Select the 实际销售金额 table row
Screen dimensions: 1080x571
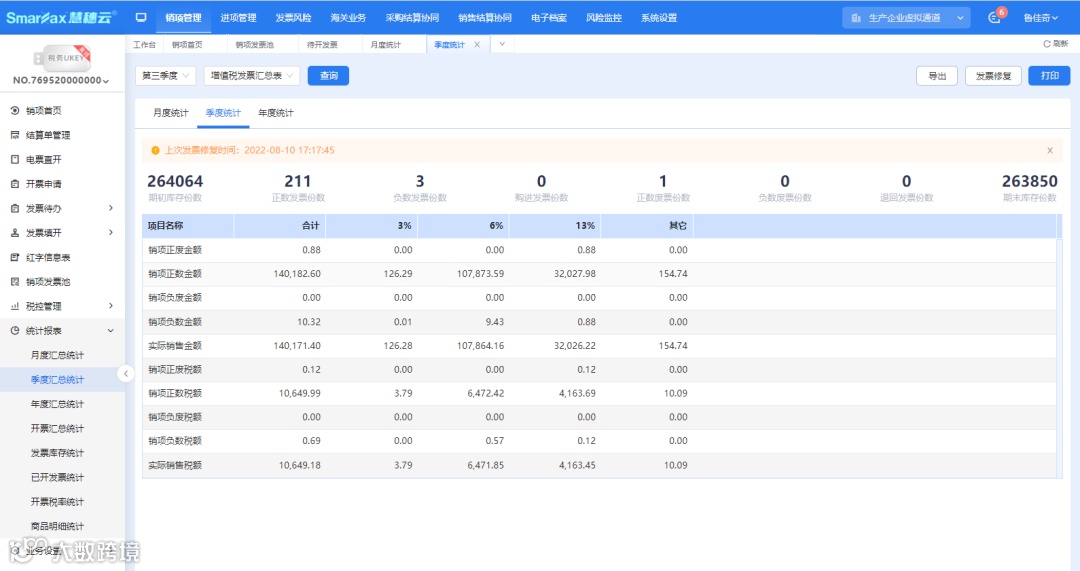[599, 346]
